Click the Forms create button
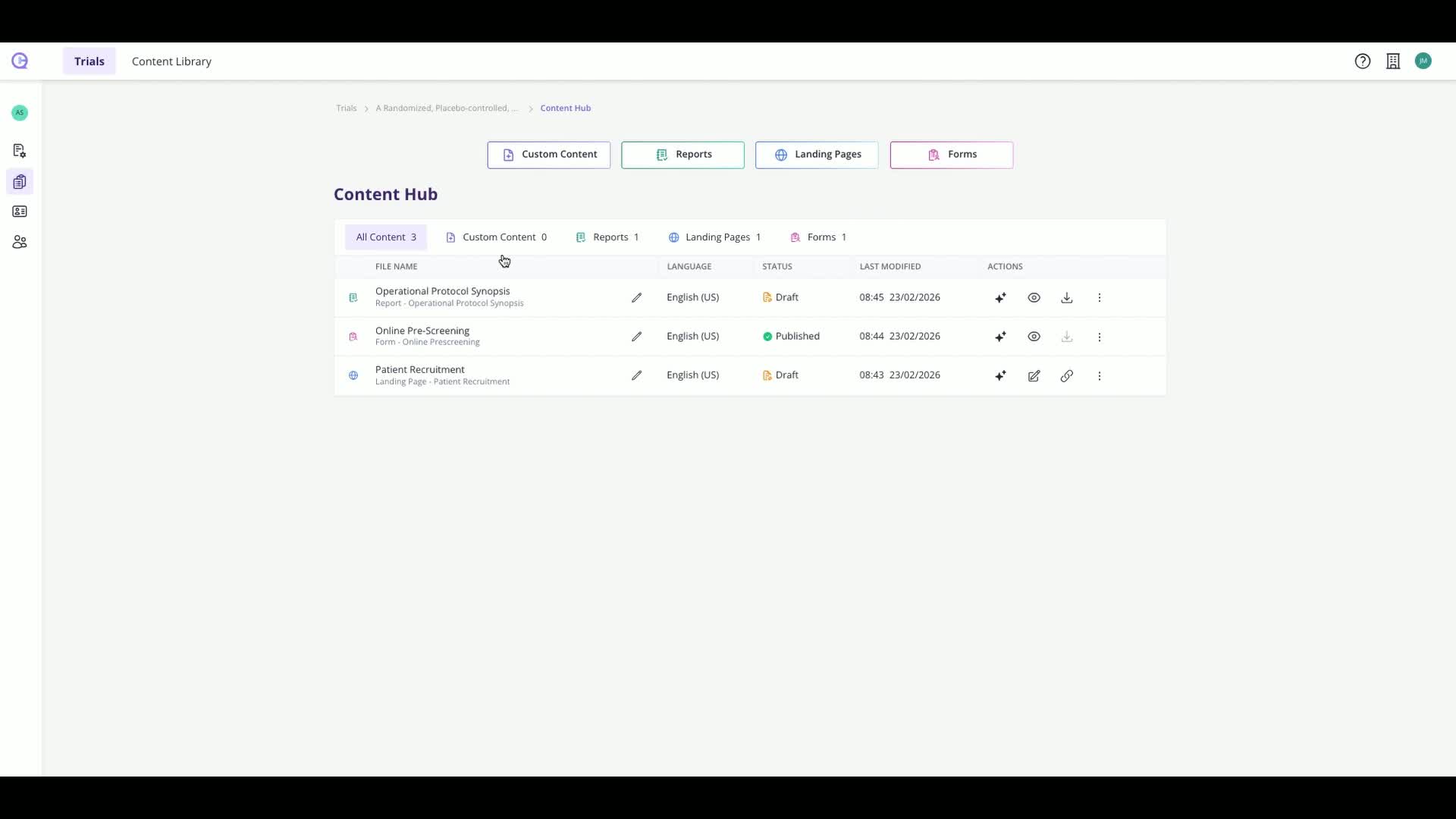1456x819 pixels. pyautogui.click(x=951, y=155)
